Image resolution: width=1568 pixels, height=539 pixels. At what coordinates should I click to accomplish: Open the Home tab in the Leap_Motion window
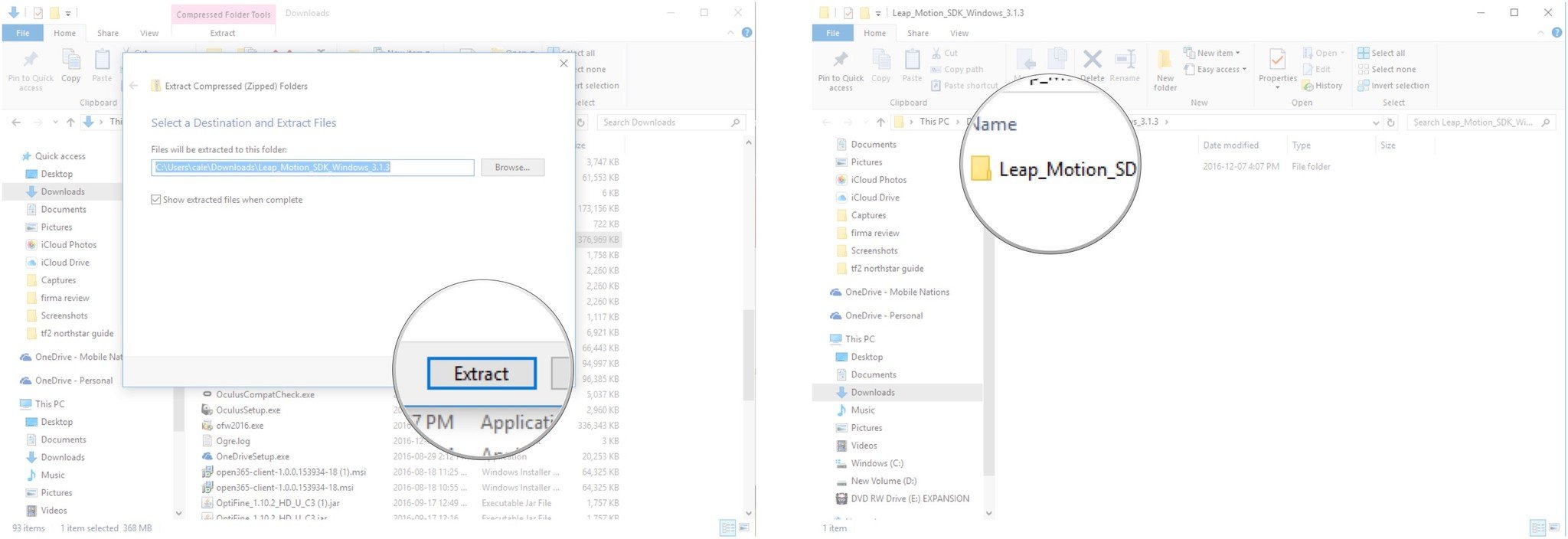tap(874, 33)
